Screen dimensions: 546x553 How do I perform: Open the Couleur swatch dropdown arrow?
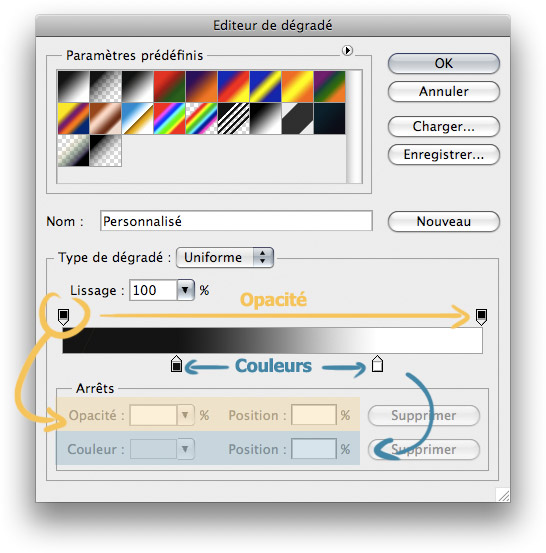click(185, 449)
